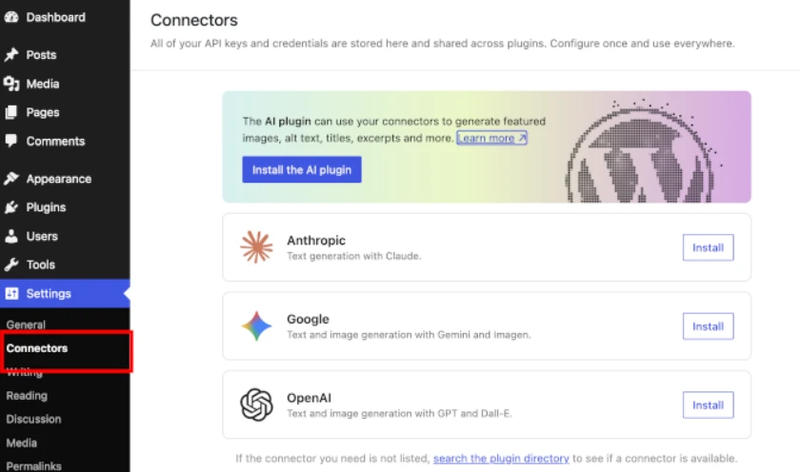
Task: Click the Anthropic starburst logo
Action: tap(257, 247)
